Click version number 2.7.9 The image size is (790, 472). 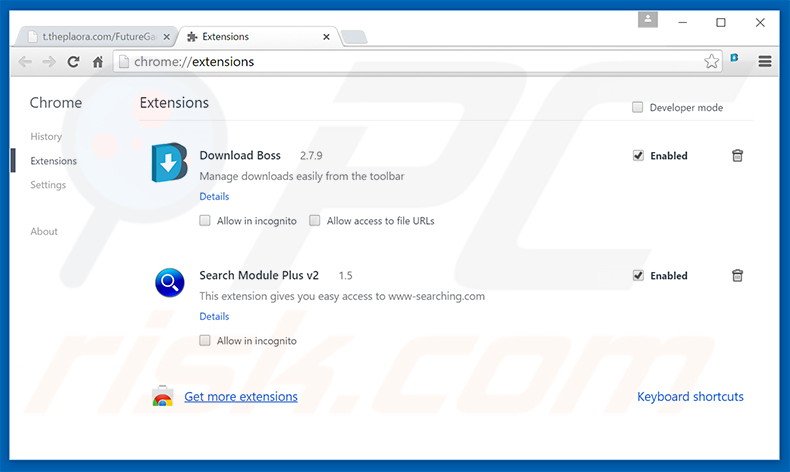(311, 156)
